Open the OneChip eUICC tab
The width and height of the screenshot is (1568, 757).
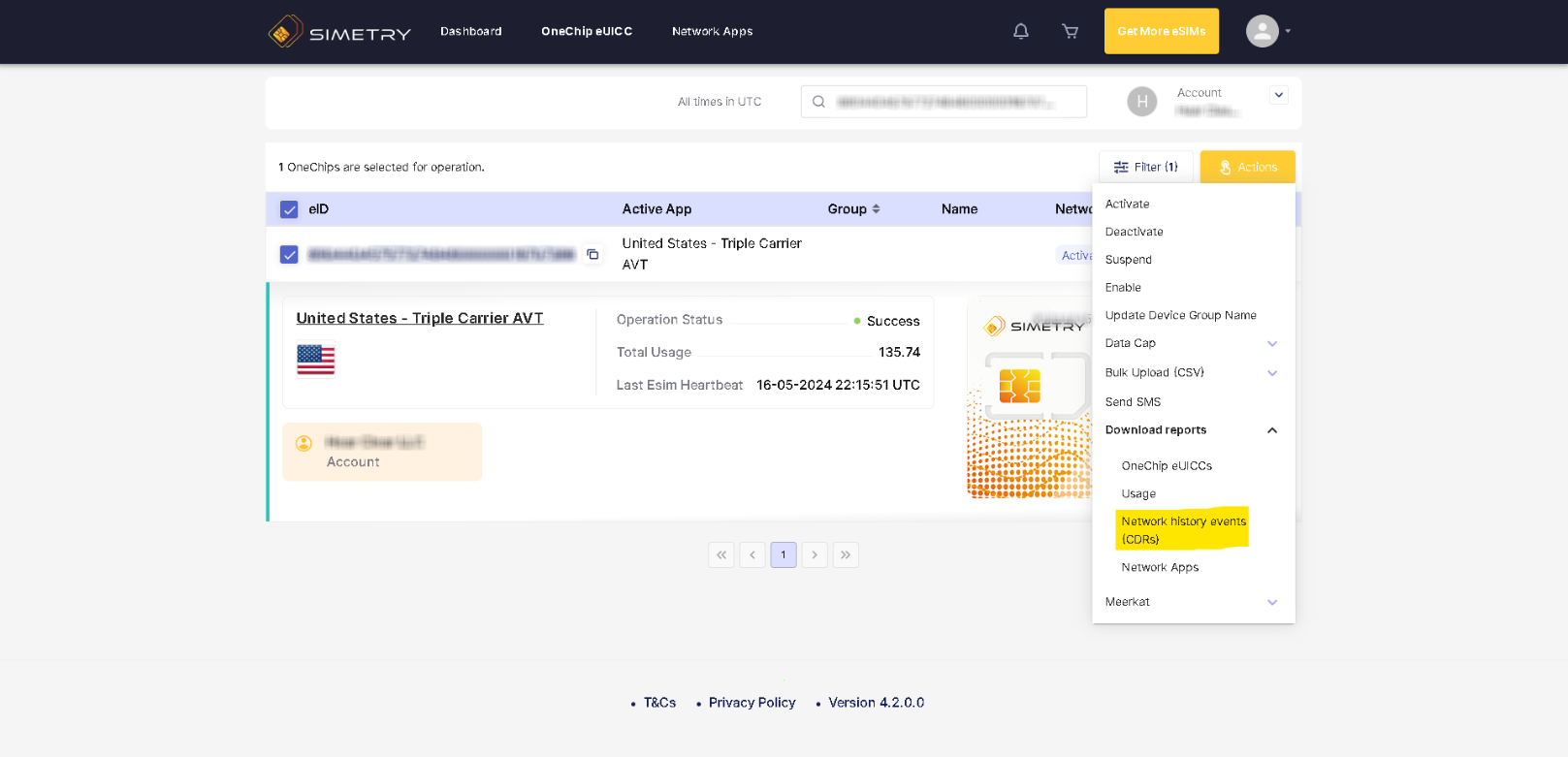587,31
